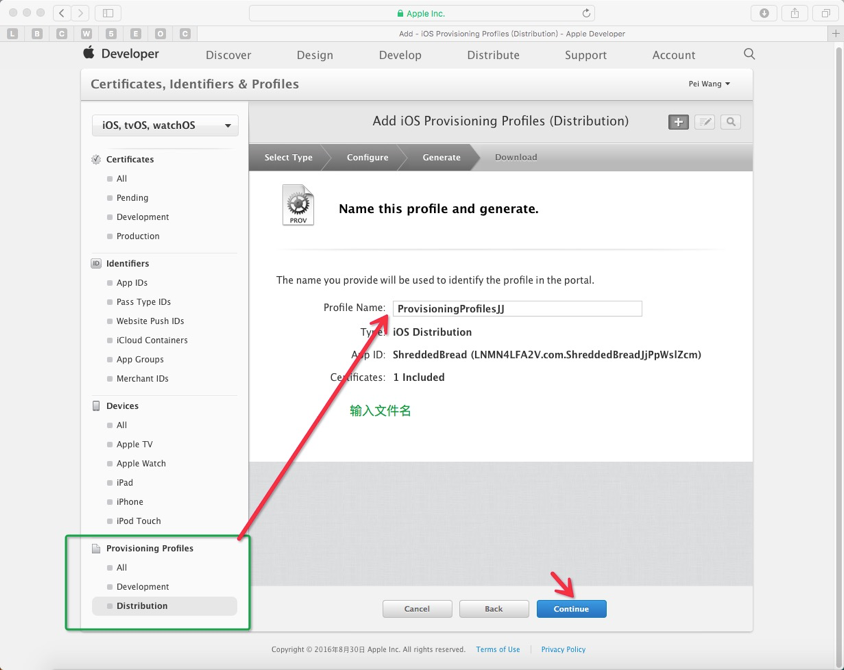Click the profile search magnifier icon
Screen dimensions: 844x670
730,122
